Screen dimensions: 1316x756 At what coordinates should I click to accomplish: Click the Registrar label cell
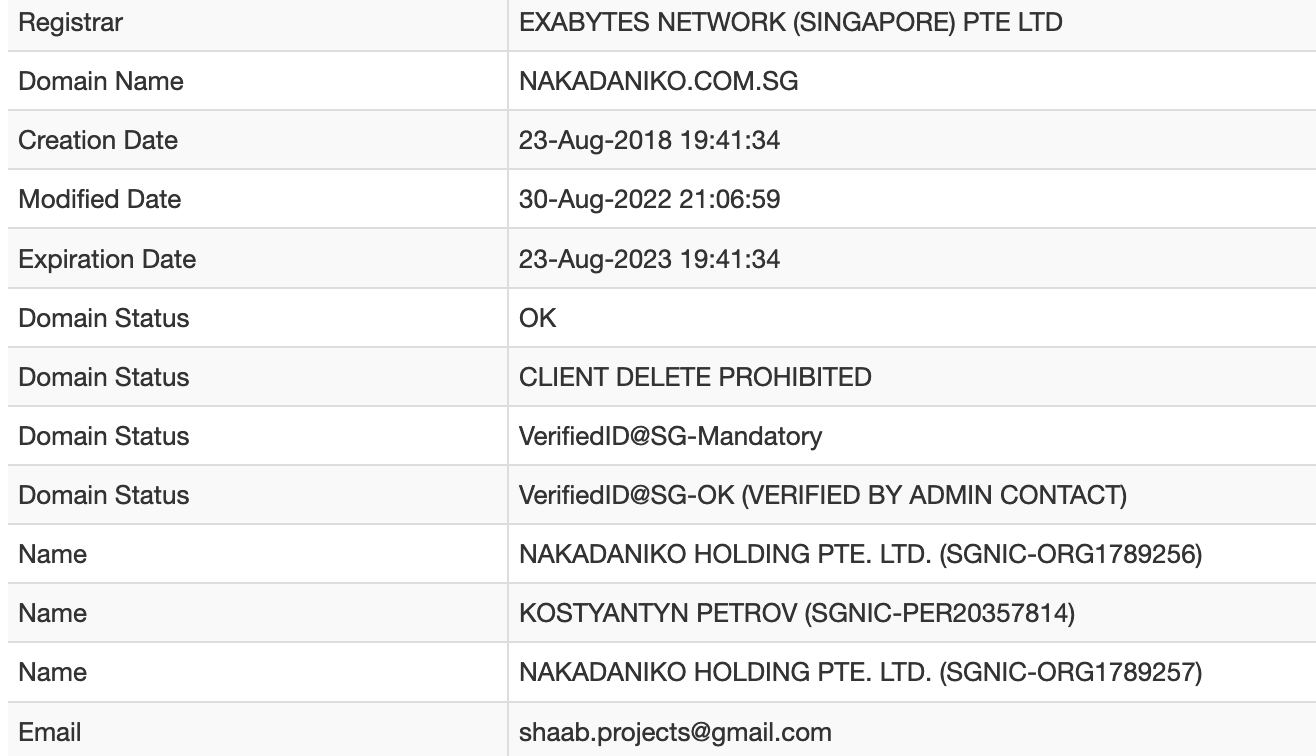[x=71, y=22]
